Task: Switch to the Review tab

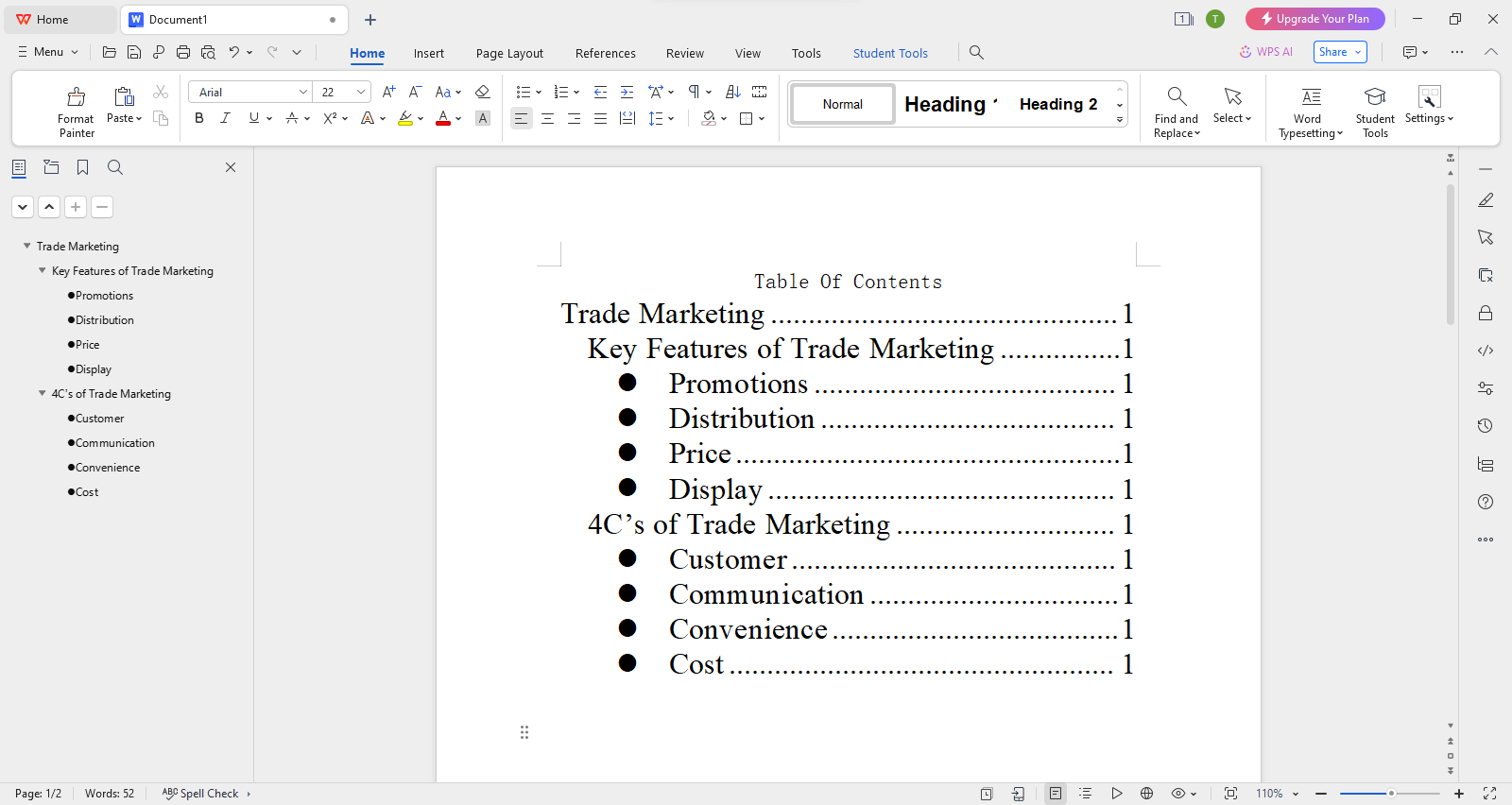Action: point(684,53)
